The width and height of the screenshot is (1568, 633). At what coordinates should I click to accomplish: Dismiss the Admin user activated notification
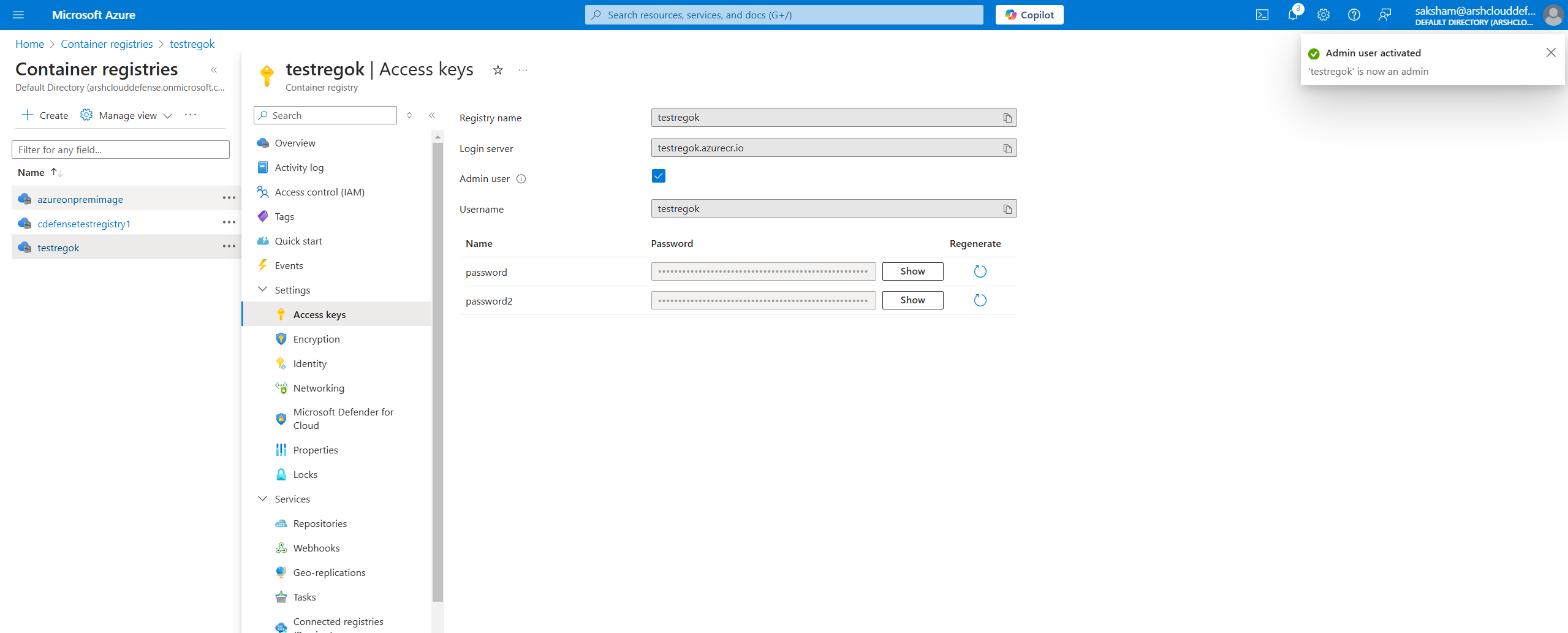(1551, 53)
